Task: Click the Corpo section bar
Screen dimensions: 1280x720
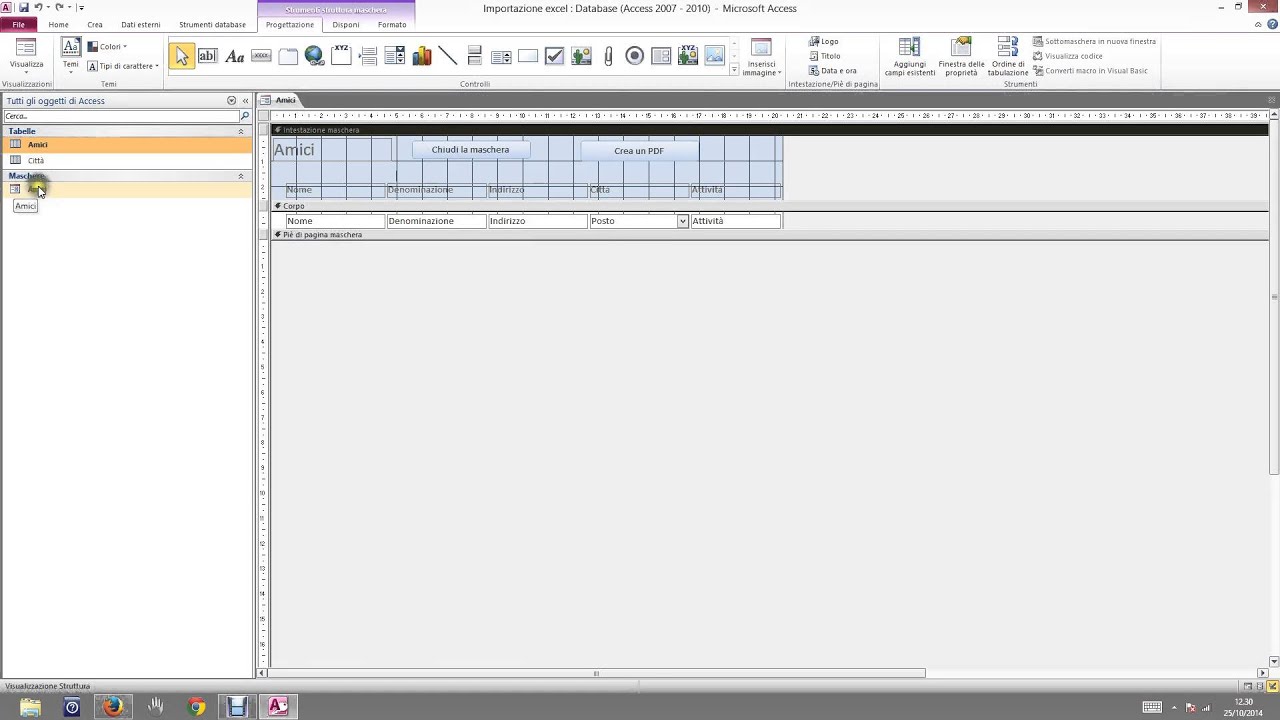Action: point(770,206)
